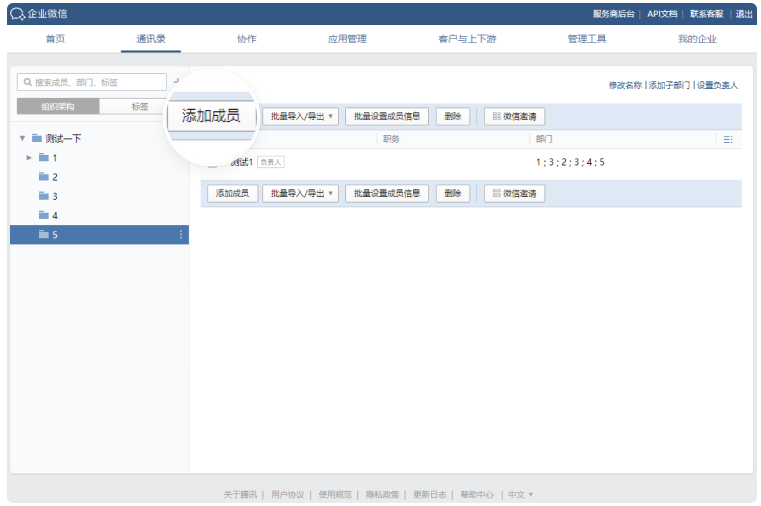761x506 pixels.
Task: Click the folder icon of department 2
Action: point(44,177)
